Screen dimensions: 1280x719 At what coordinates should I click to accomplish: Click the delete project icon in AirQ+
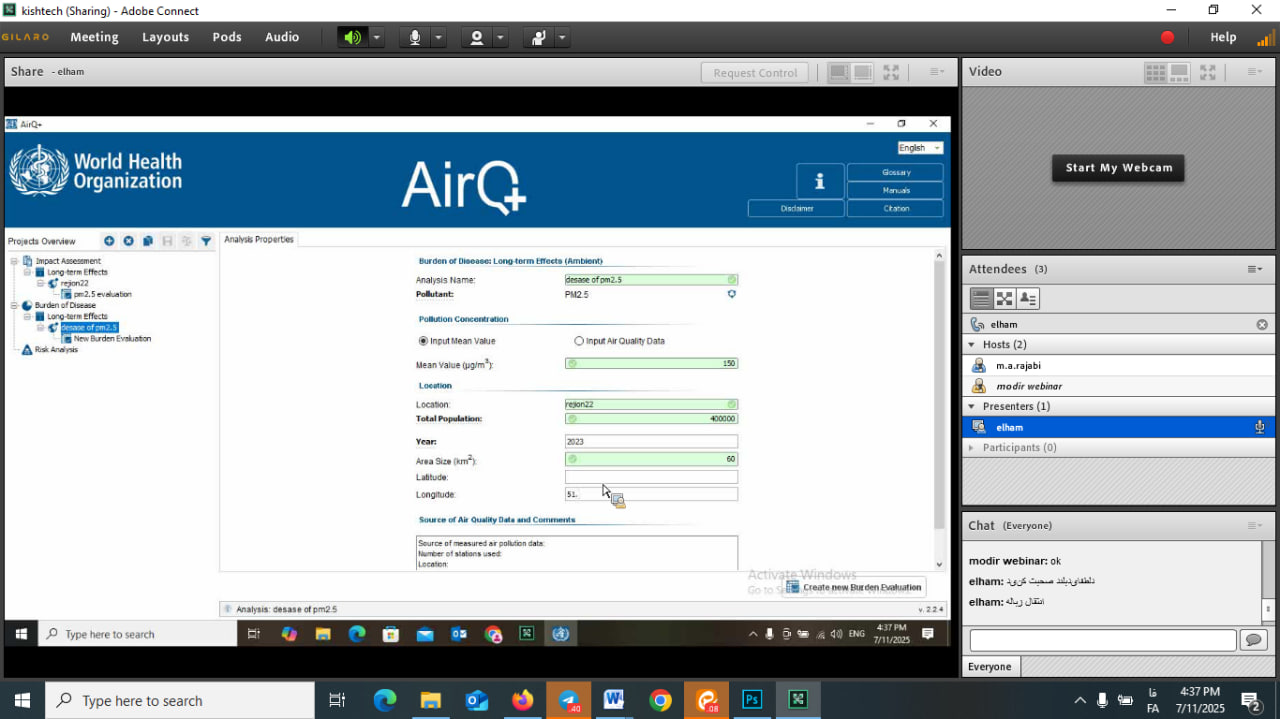point(128,241)
